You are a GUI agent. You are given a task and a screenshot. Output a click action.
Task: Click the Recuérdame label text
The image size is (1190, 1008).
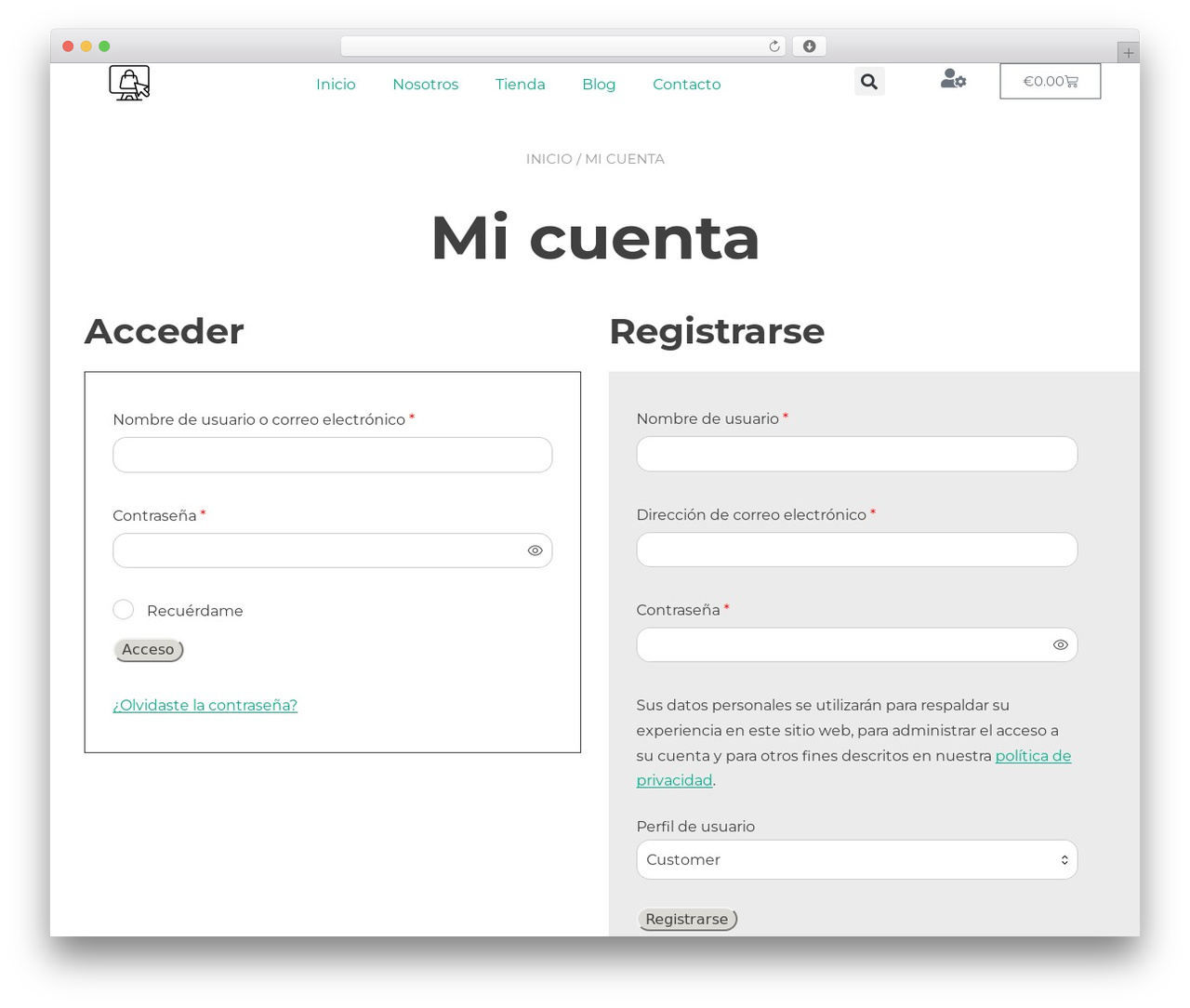[194, 611]
